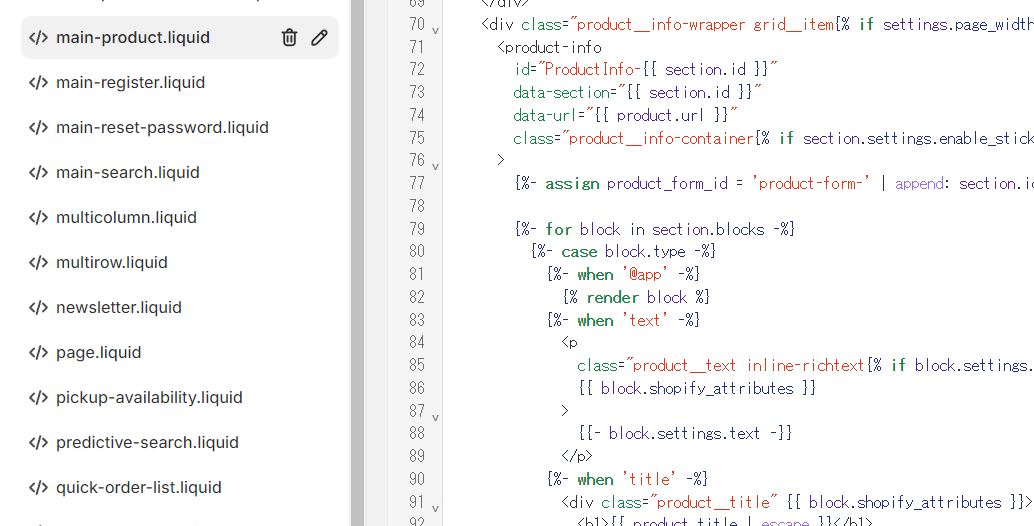Open main-reset-password.liquid file
Image resolution: width=1034 pixels, height=526 pixels.
click(162, 127)
